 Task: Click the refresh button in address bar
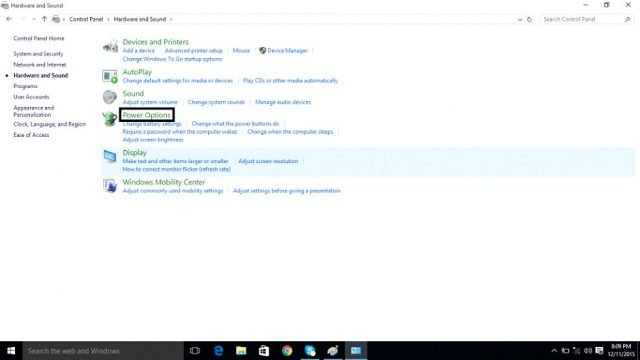coord(529,19)
